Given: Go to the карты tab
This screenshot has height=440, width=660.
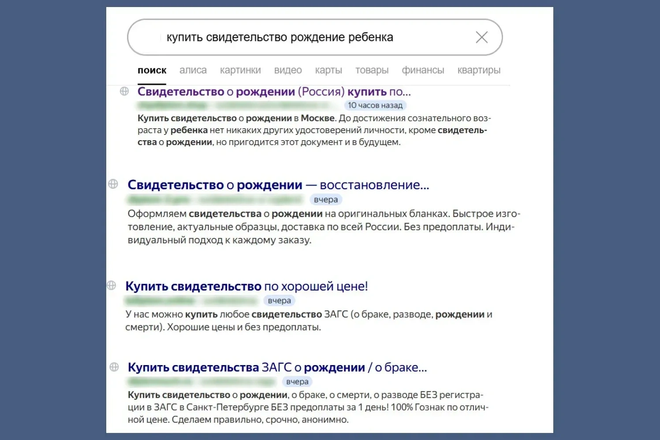Looking at the screenshot, I should click(x=328, y=70).
